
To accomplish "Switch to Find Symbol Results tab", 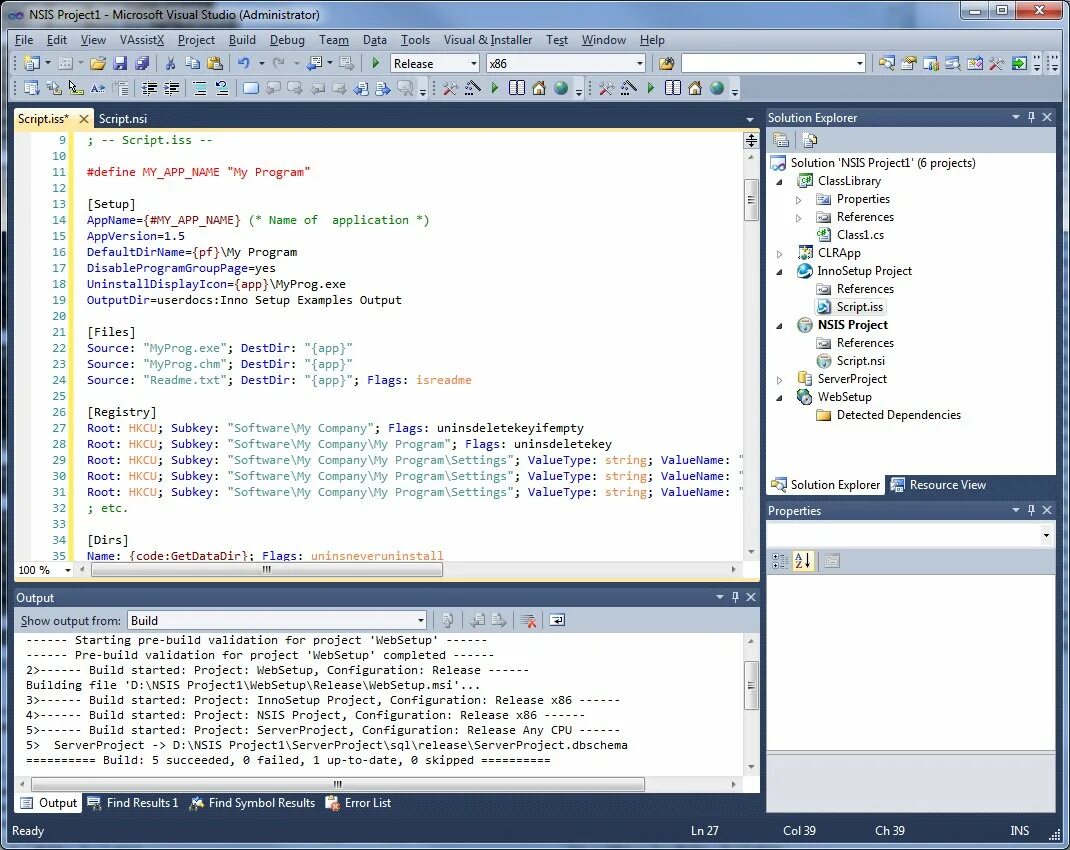I will 252,803.
